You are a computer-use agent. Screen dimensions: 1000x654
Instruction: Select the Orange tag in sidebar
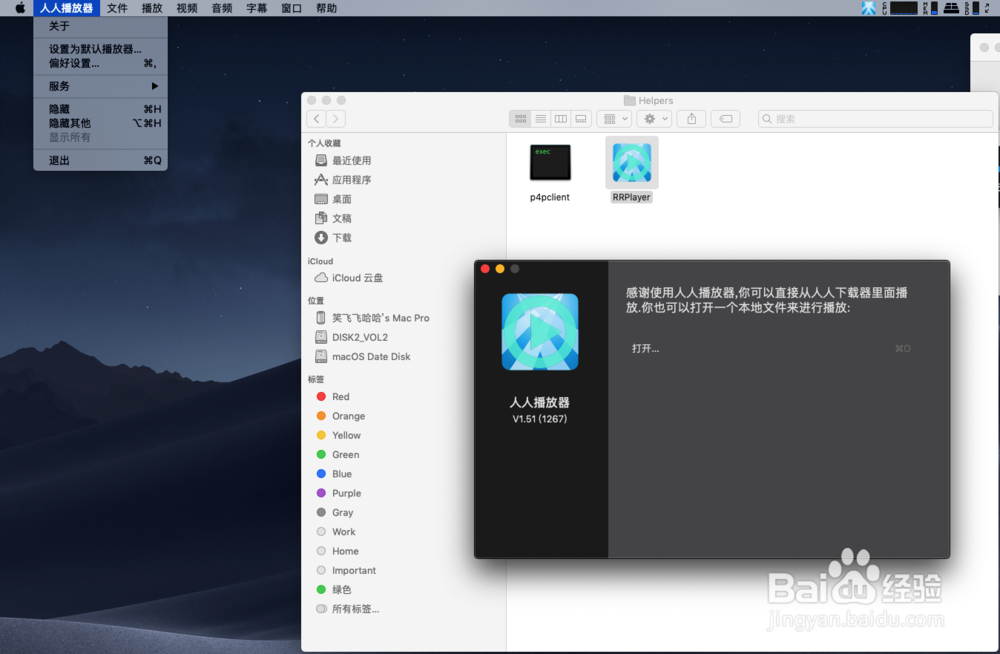click(341, 416)
